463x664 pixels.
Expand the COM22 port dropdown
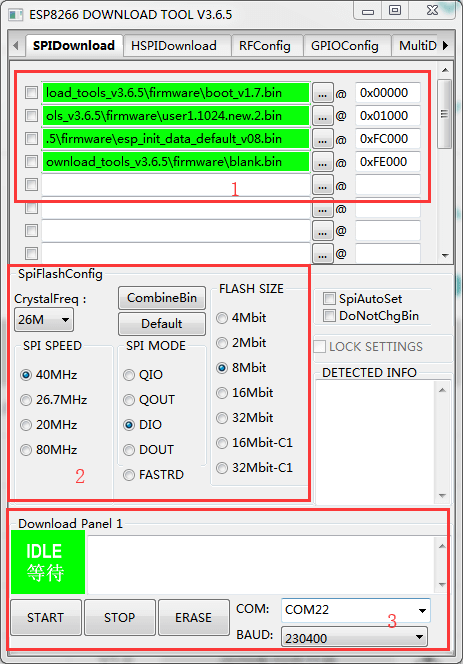tap(356, 610)
